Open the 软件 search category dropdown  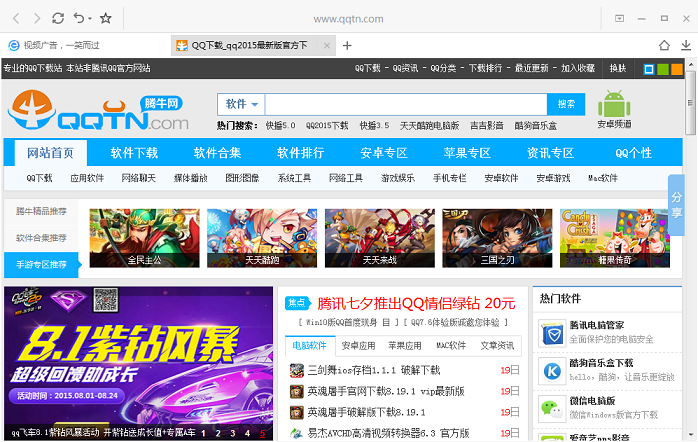241,104
